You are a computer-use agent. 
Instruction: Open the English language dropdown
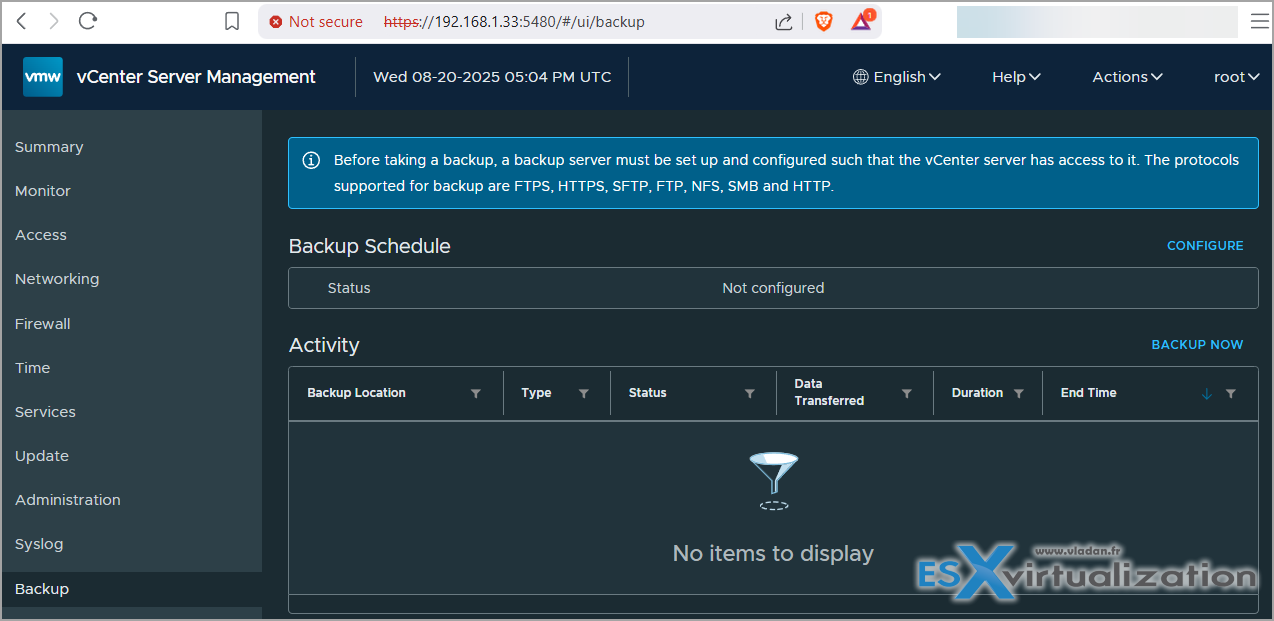[x=897, y=77]
